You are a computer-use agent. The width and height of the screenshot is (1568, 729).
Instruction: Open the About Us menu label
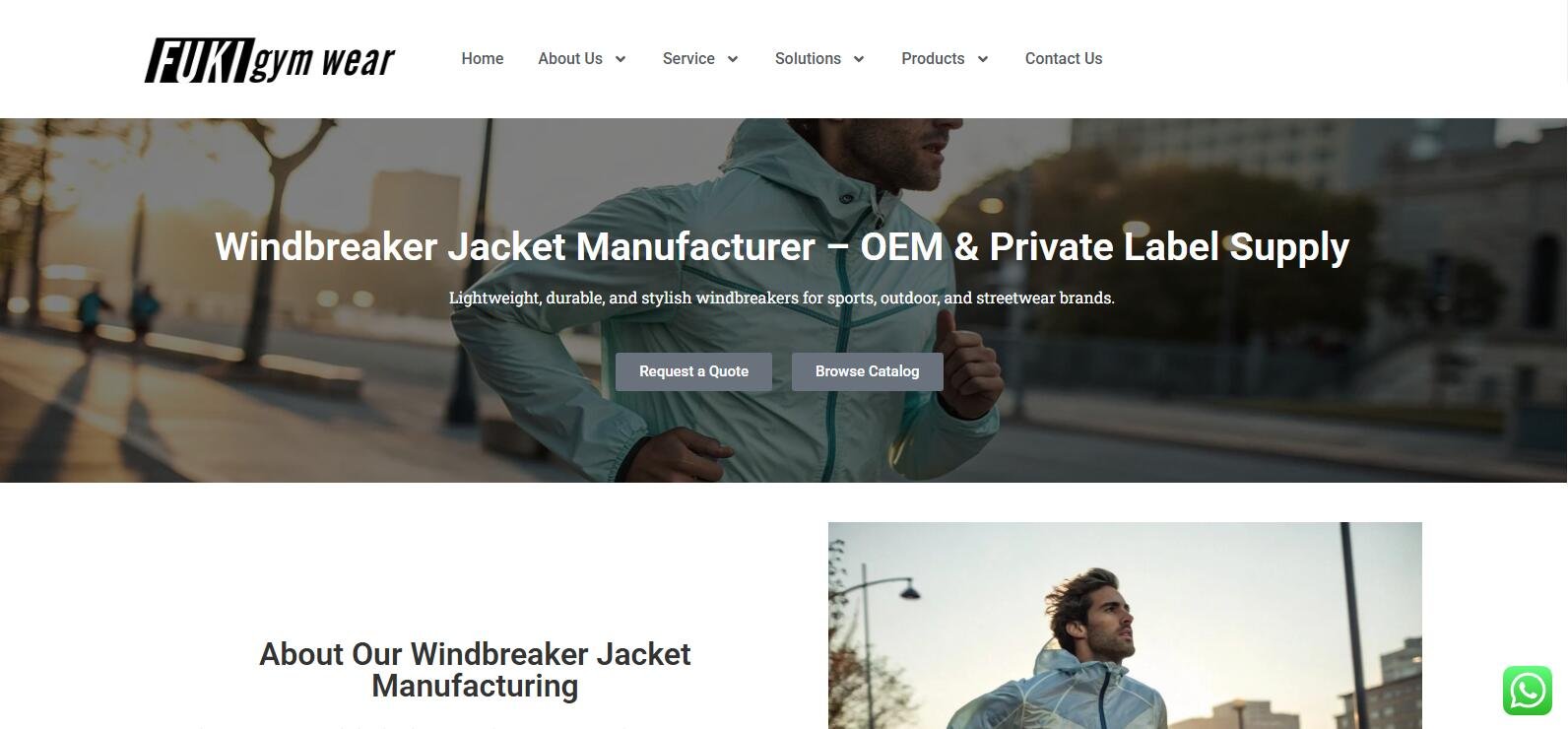coord(570,59)
